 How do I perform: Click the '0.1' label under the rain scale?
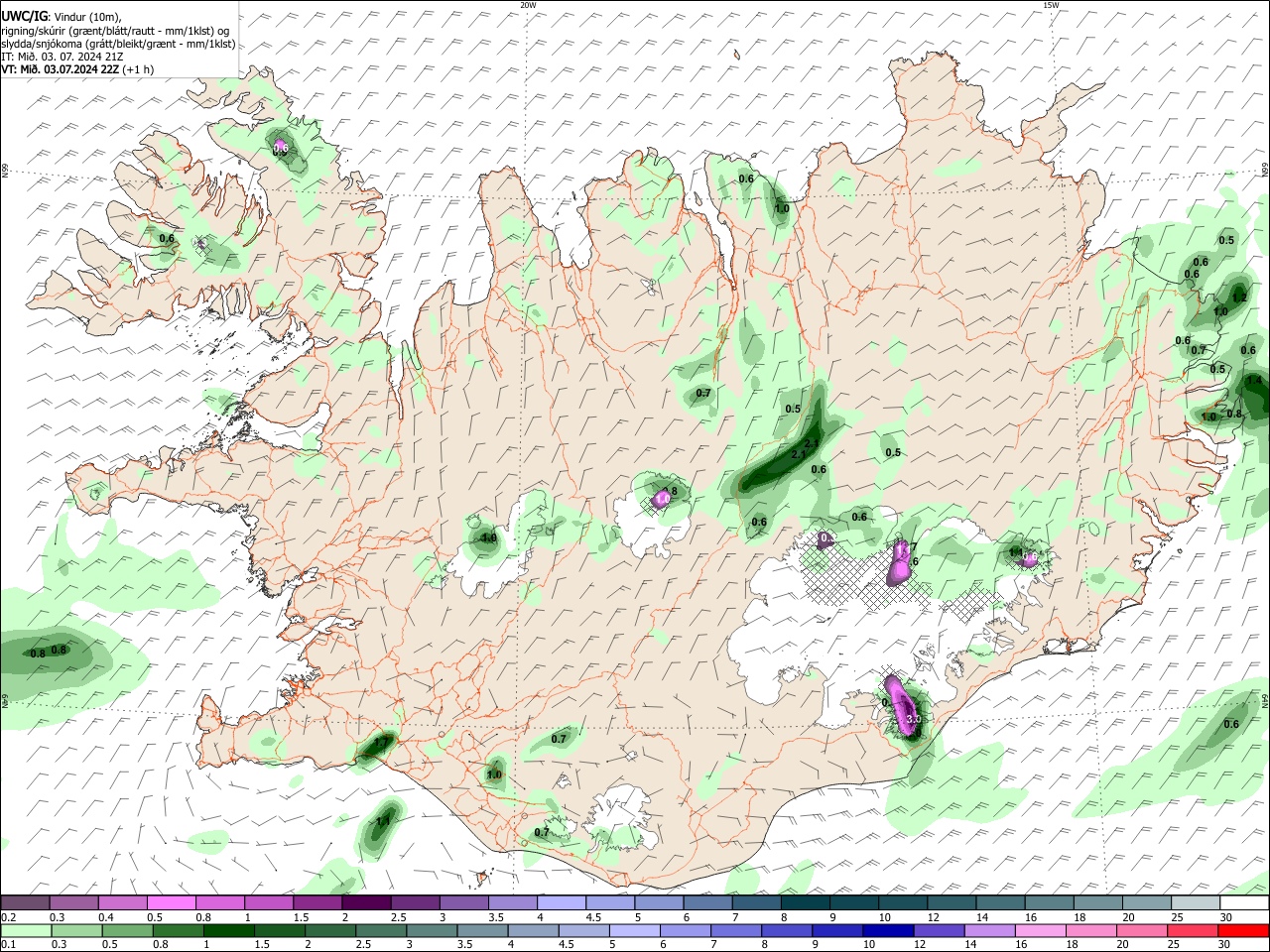pyautogui.click(x=9, y=944)
